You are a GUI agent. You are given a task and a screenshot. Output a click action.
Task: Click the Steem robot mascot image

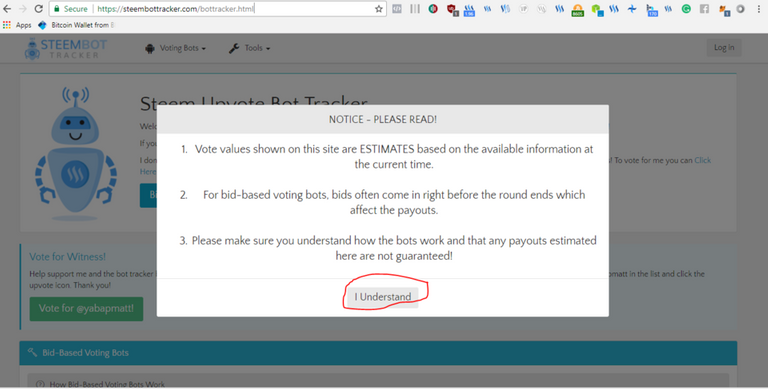75,153
